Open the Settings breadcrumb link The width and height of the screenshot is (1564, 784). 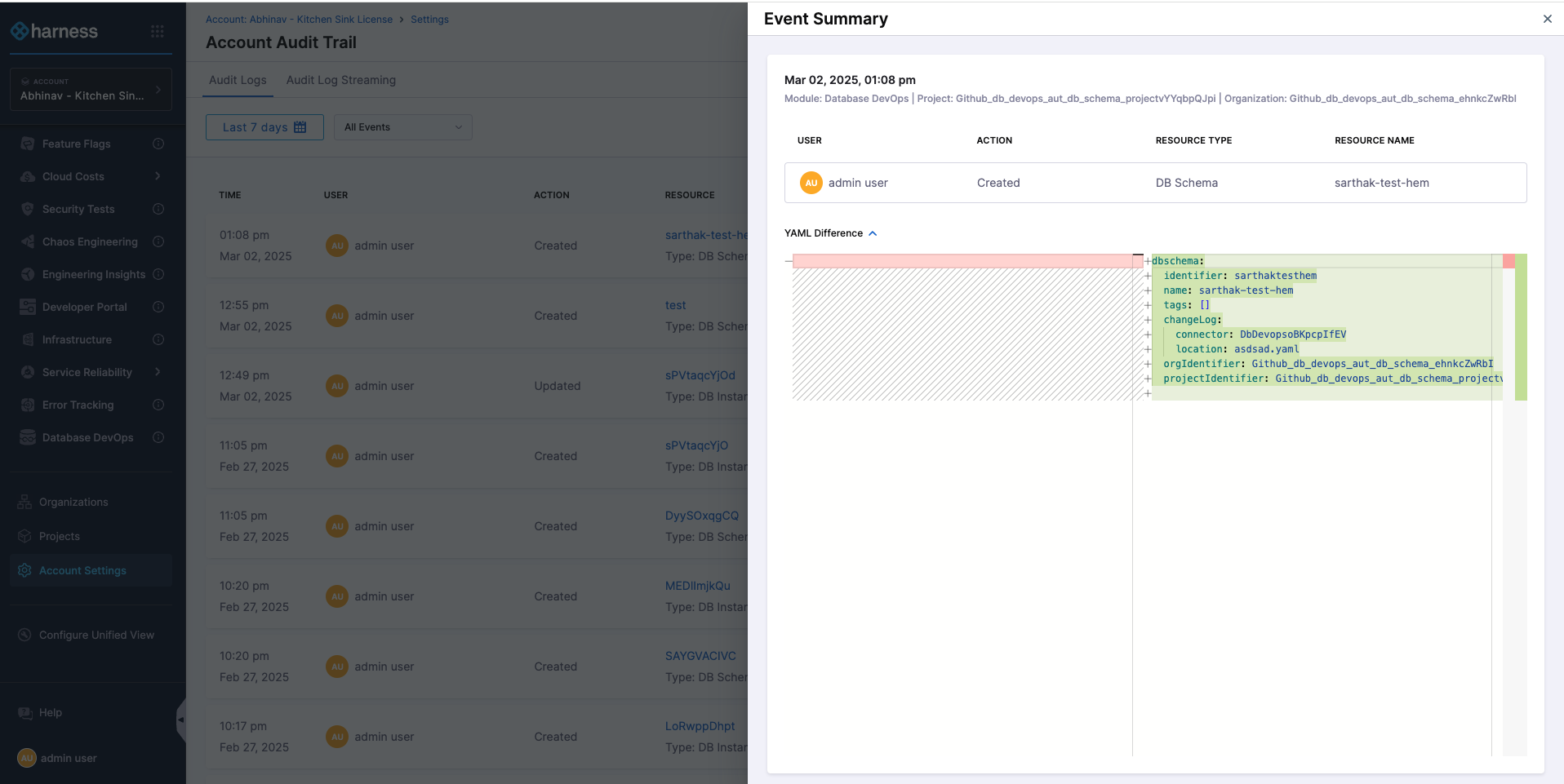pyautogui.click(x=429, y=19)
